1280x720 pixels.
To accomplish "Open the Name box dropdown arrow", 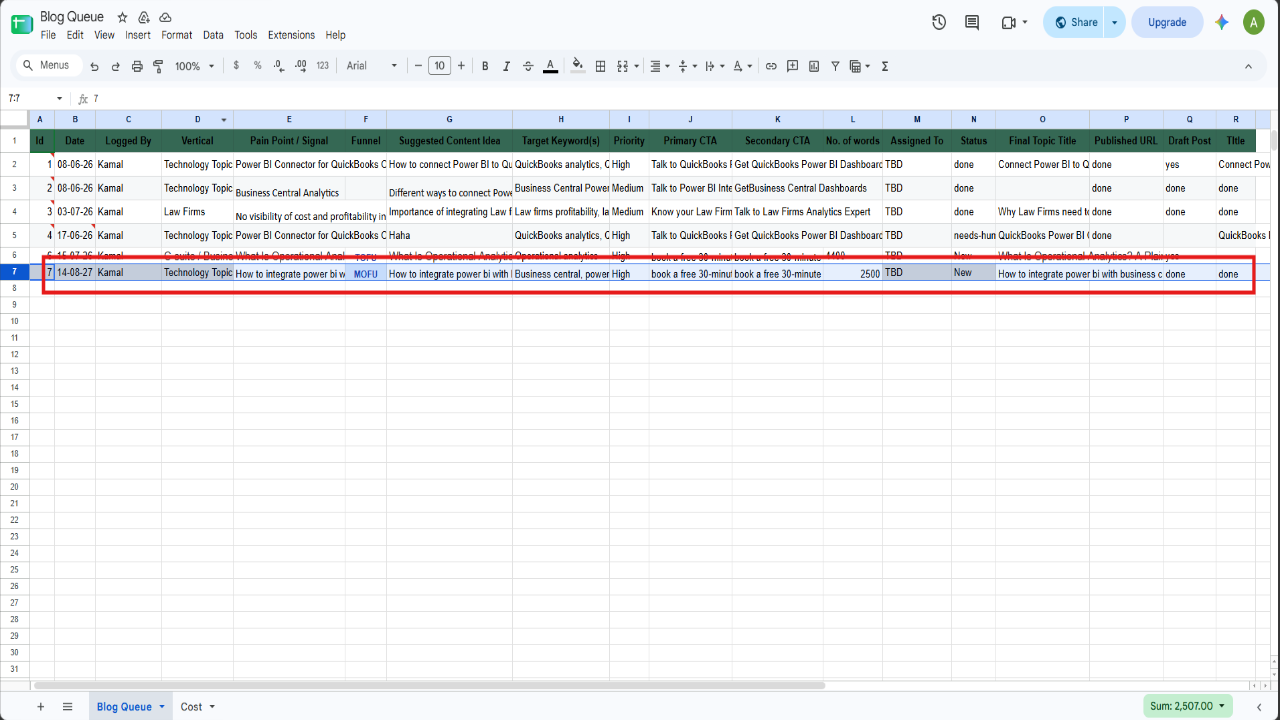I will click(59, 98).
